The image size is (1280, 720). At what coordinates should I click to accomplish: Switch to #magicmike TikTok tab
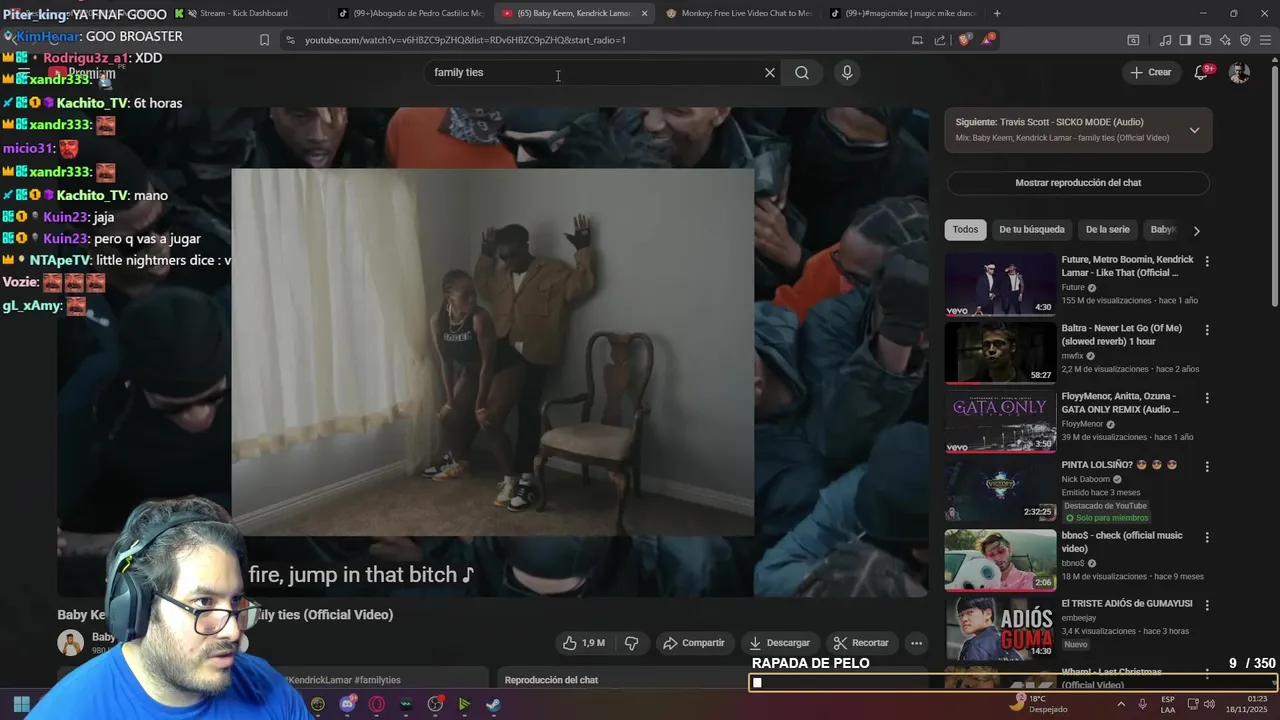pyautogui.click(x=902, y=13)
